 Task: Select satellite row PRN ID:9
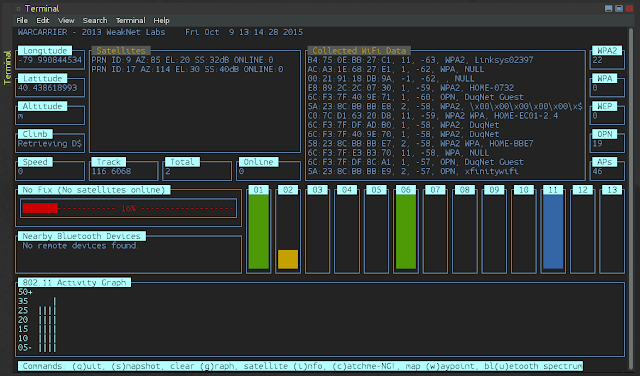pyautogui.click(x=182, y=60)
